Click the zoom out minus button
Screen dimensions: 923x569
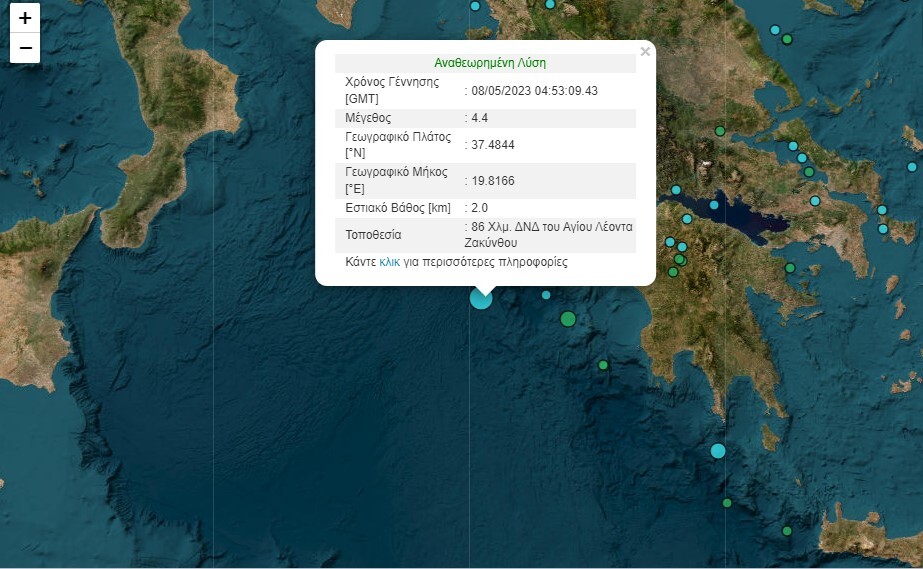[x=25, y=48]
